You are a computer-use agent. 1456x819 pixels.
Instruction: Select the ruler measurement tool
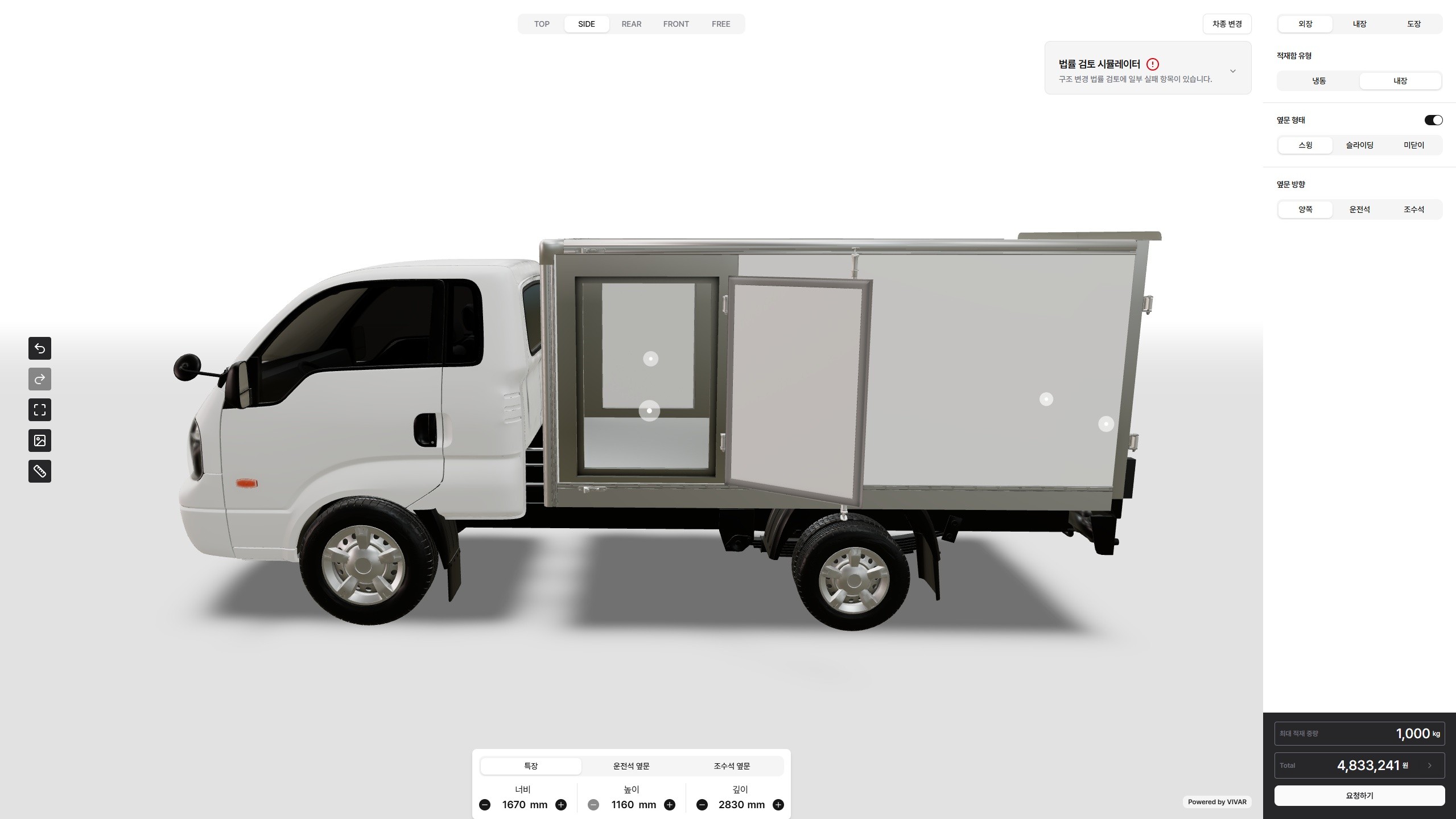click(x=40, y=471)
